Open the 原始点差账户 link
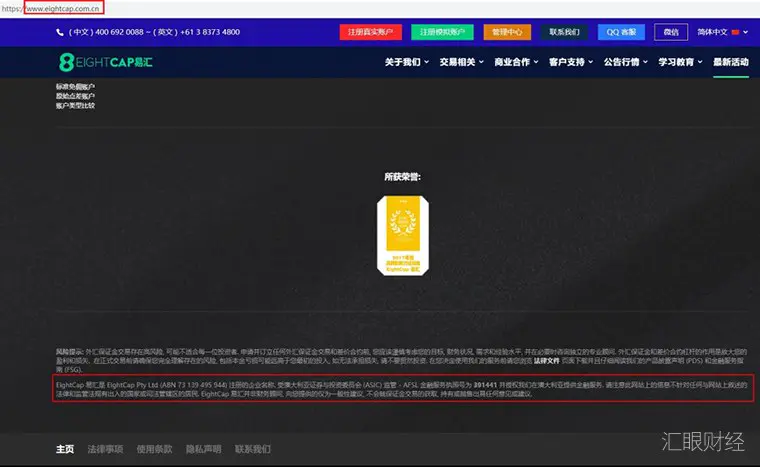The image size is (760, 467). [x=75, y=96]
